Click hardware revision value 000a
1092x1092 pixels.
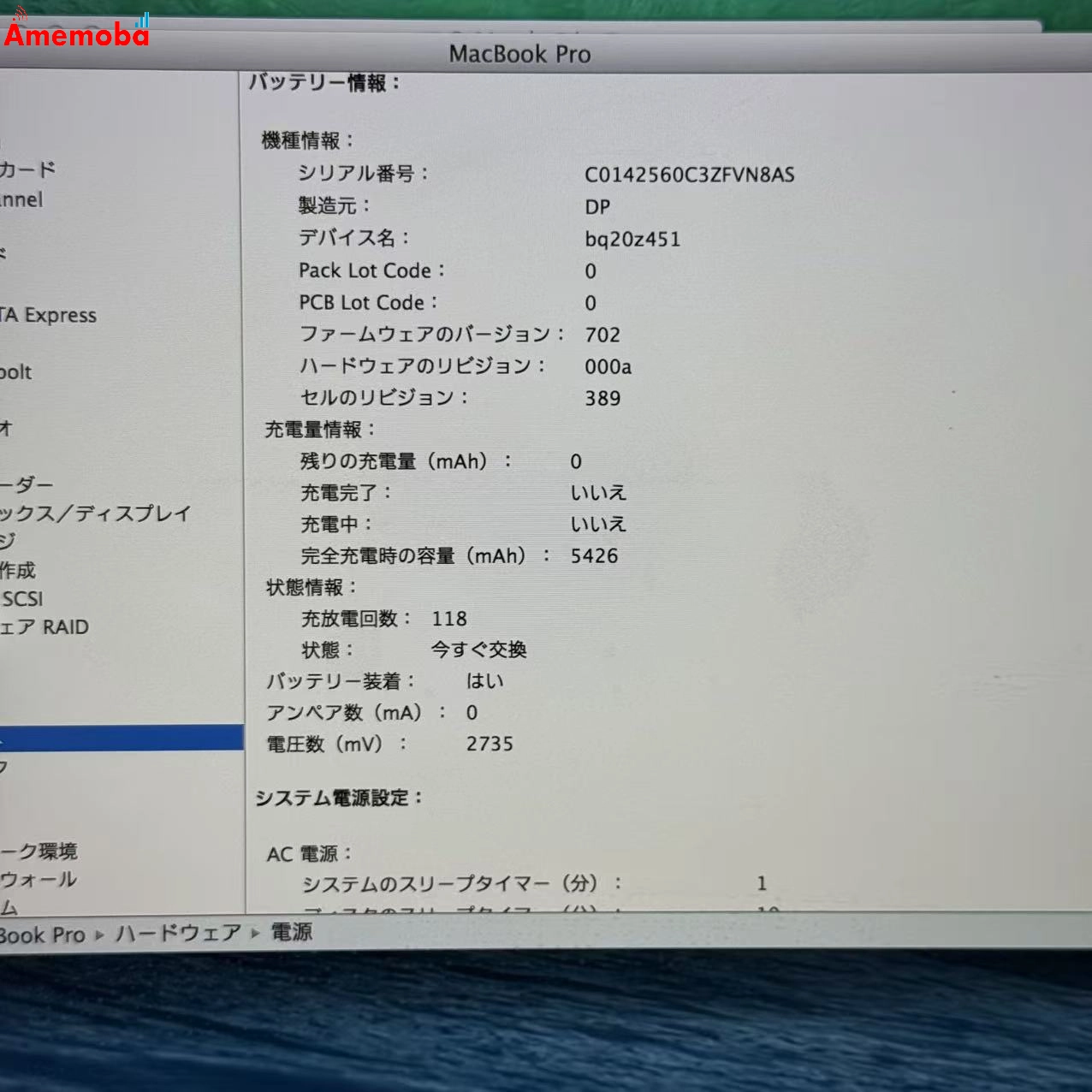tap(608, 367)
